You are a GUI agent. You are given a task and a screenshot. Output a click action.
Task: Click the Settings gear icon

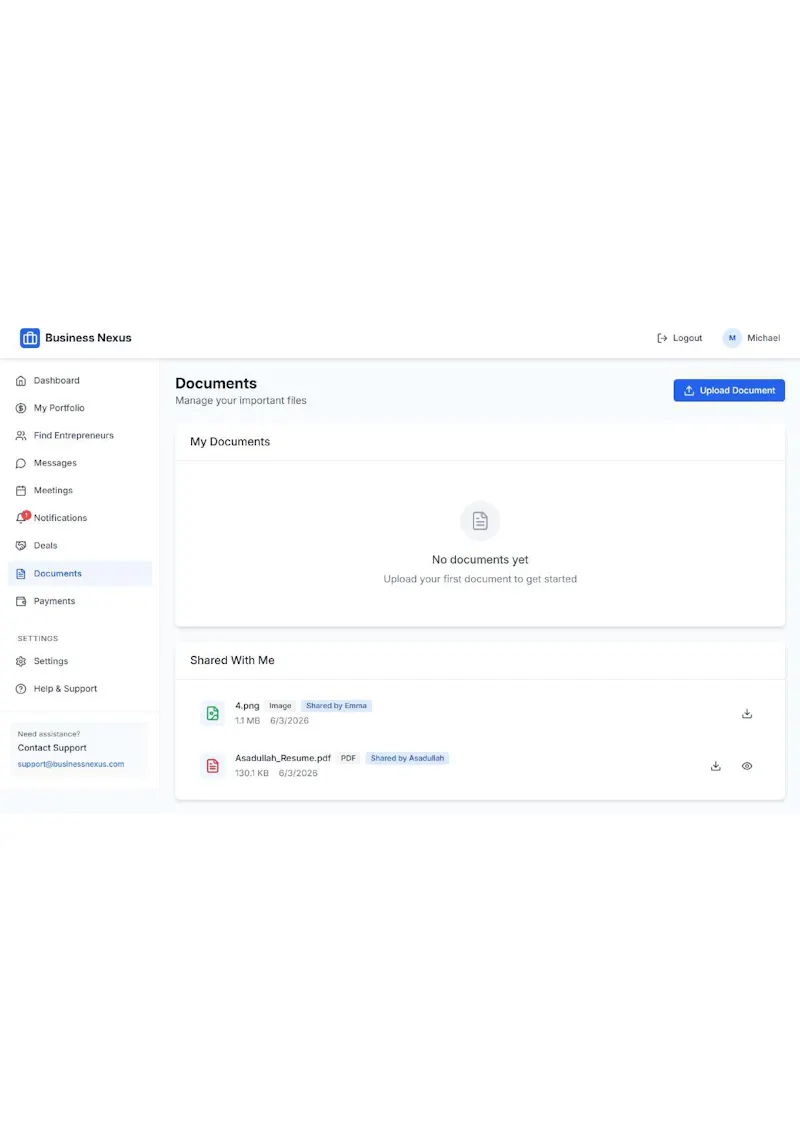(x=21, y=661)
